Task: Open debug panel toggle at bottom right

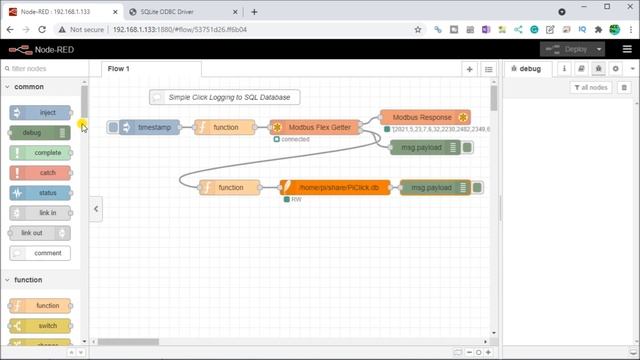Action: 633,352
